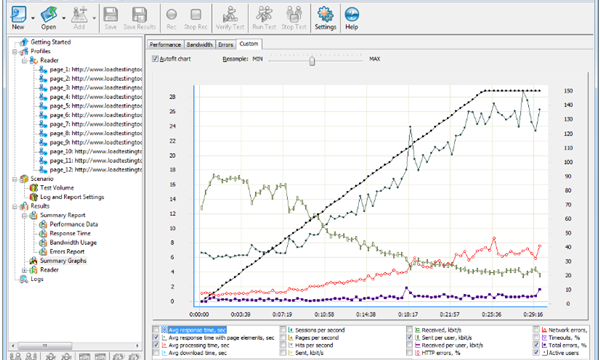Viewport: 600px width, 360px height.
Task: Open the Add button dropdown arrow
Action: [x=94, y=18]
